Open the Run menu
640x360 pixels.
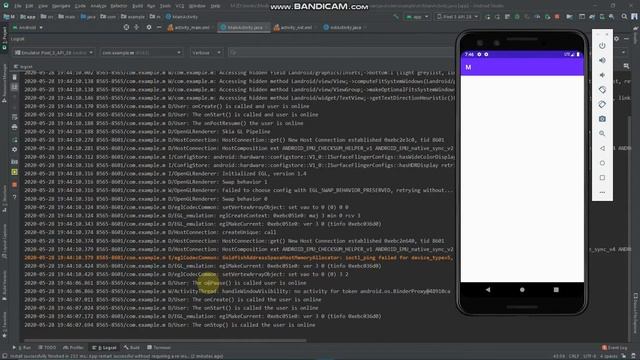pos(151,6)
